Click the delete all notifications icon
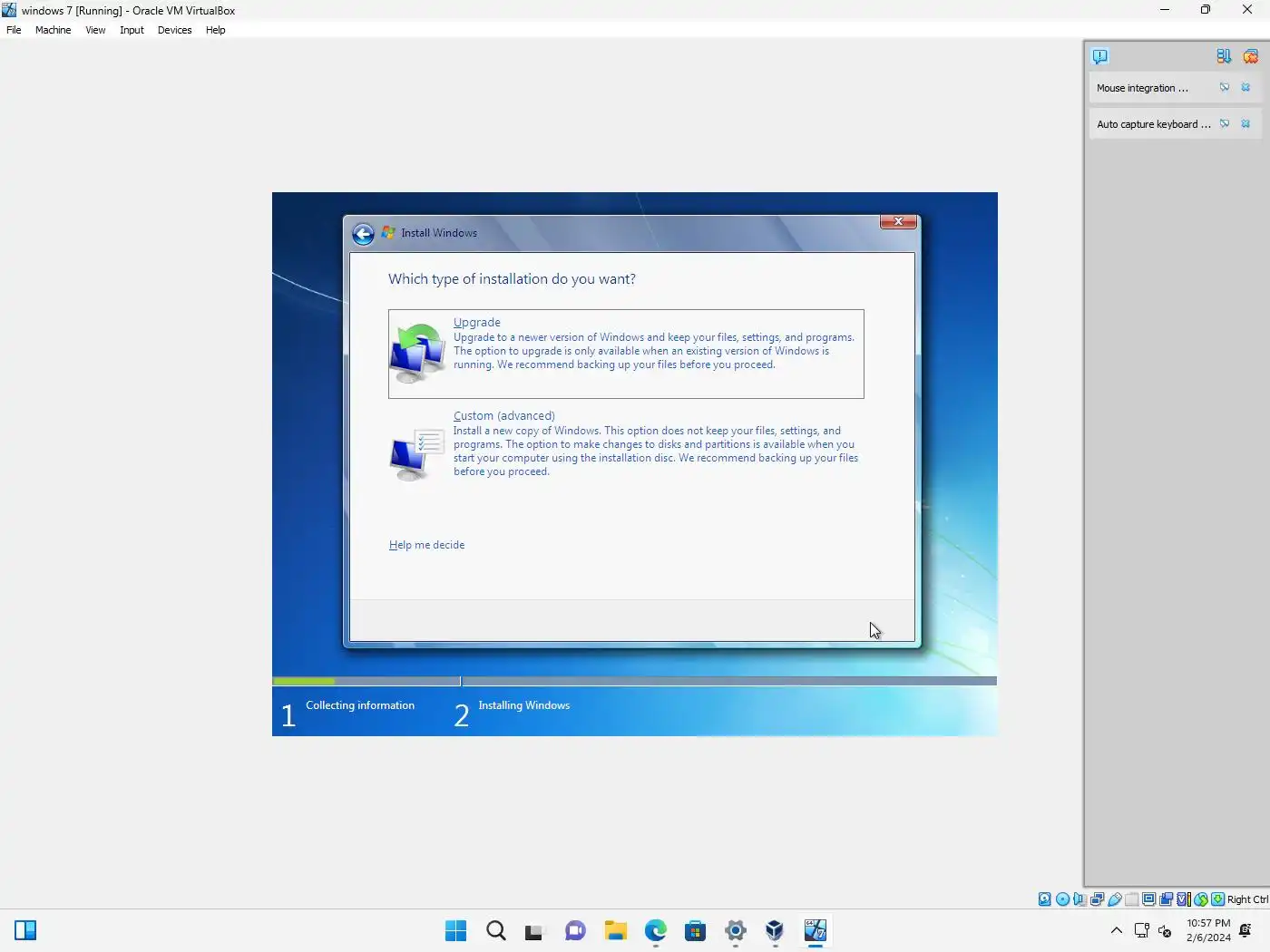 point(1250,56)
